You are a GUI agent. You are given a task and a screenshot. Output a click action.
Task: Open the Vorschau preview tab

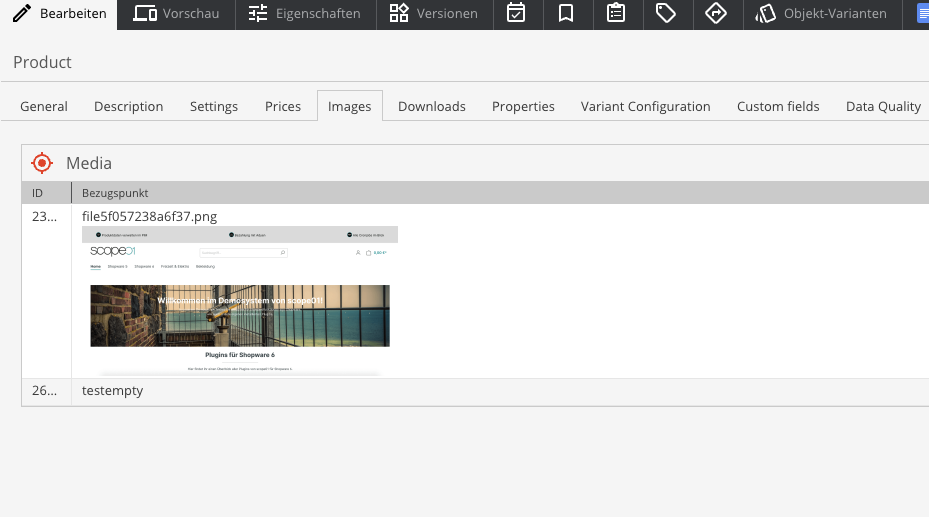pos(176,13)
